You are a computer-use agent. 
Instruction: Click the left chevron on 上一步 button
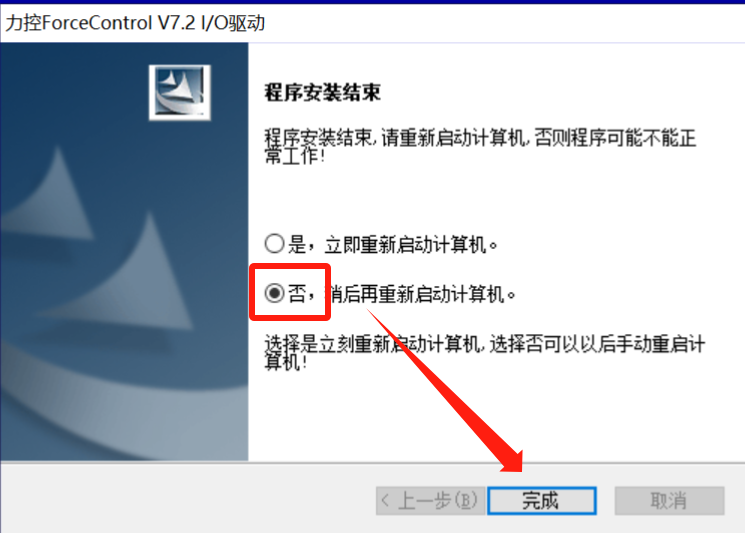click(x=385, y=500)
